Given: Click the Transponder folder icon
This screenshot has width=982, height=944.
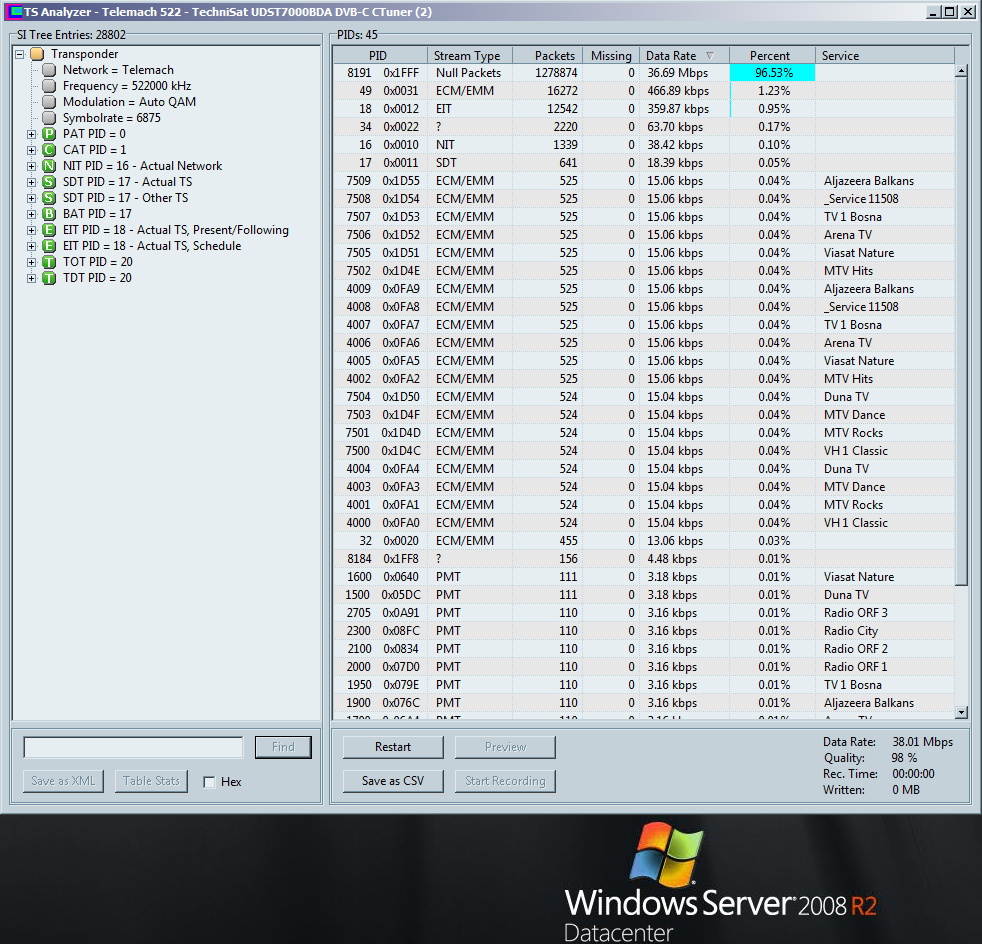Looking at the screenshot, I should point(38,54).
